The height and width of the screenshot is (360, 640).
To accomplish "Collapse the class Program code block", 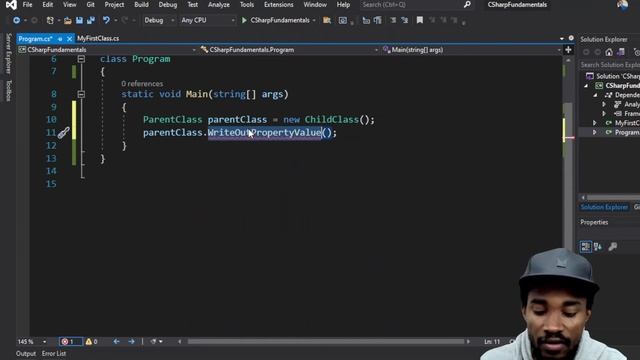I will tap(81, 59).
